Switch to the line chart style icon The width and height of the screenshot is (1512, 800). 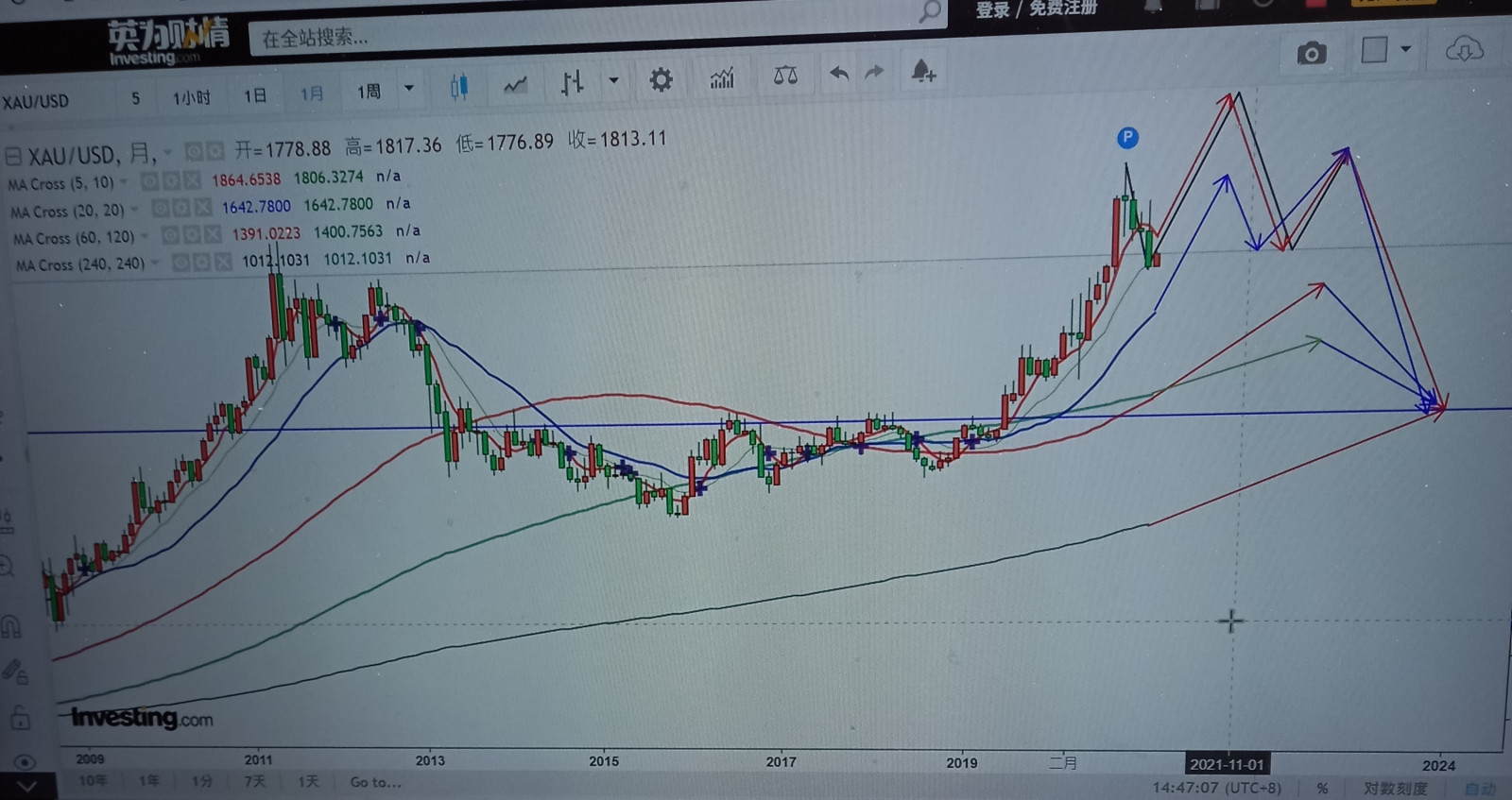pyautogui.click(x=515, y=86)
